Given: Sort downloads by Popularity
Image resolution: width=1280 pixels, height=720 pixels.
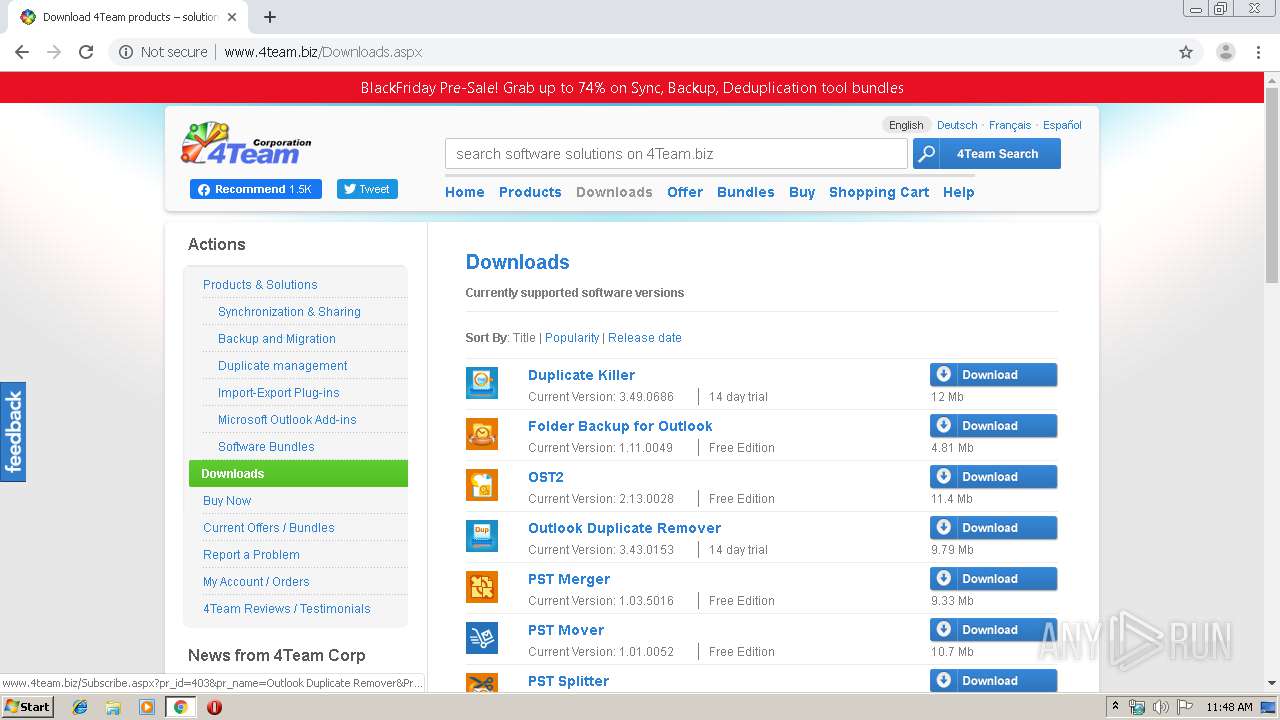Looking at the screenshot, I should [x=572, y=338].
